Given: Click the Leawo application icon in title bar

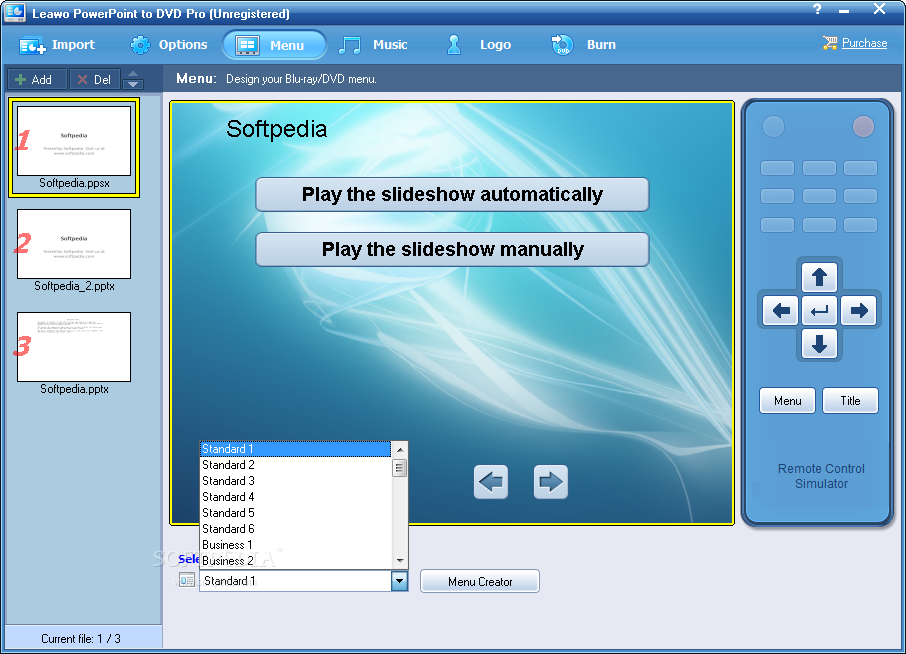Looking at the screenshot, I should point(14,12).
